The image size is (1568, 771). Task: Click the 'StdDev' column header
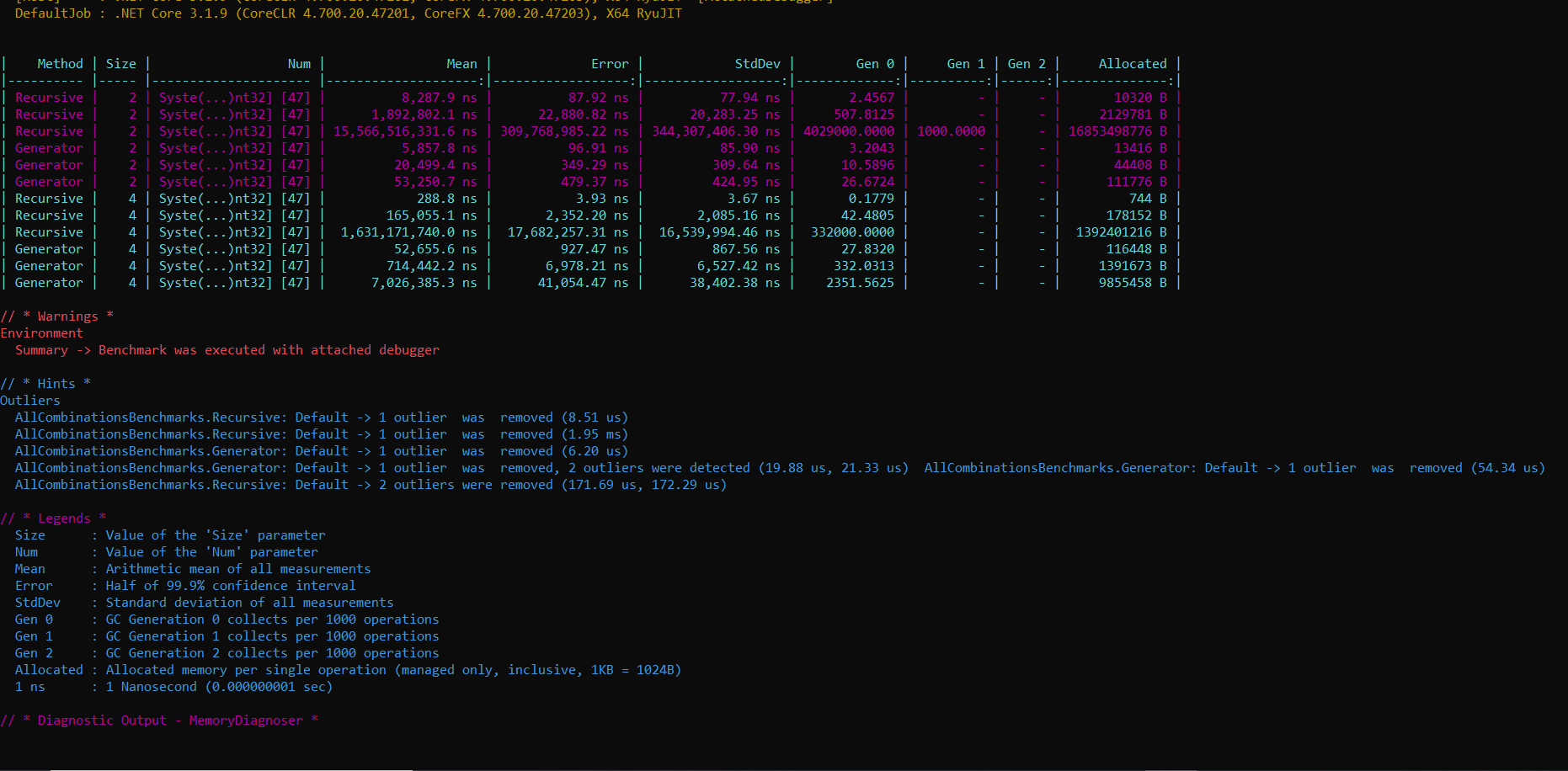pos(757,64)
